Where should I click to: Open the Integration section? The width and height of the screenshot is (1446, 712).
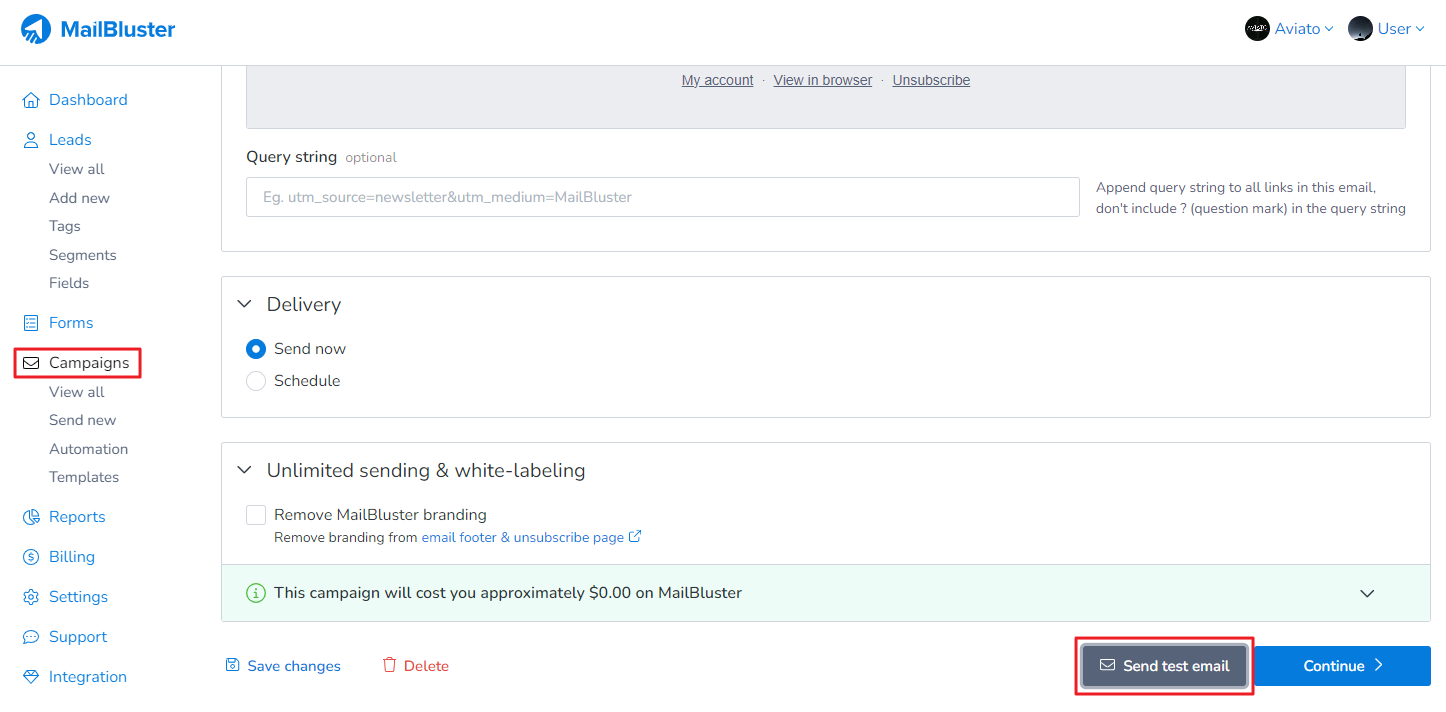(85, 676)
